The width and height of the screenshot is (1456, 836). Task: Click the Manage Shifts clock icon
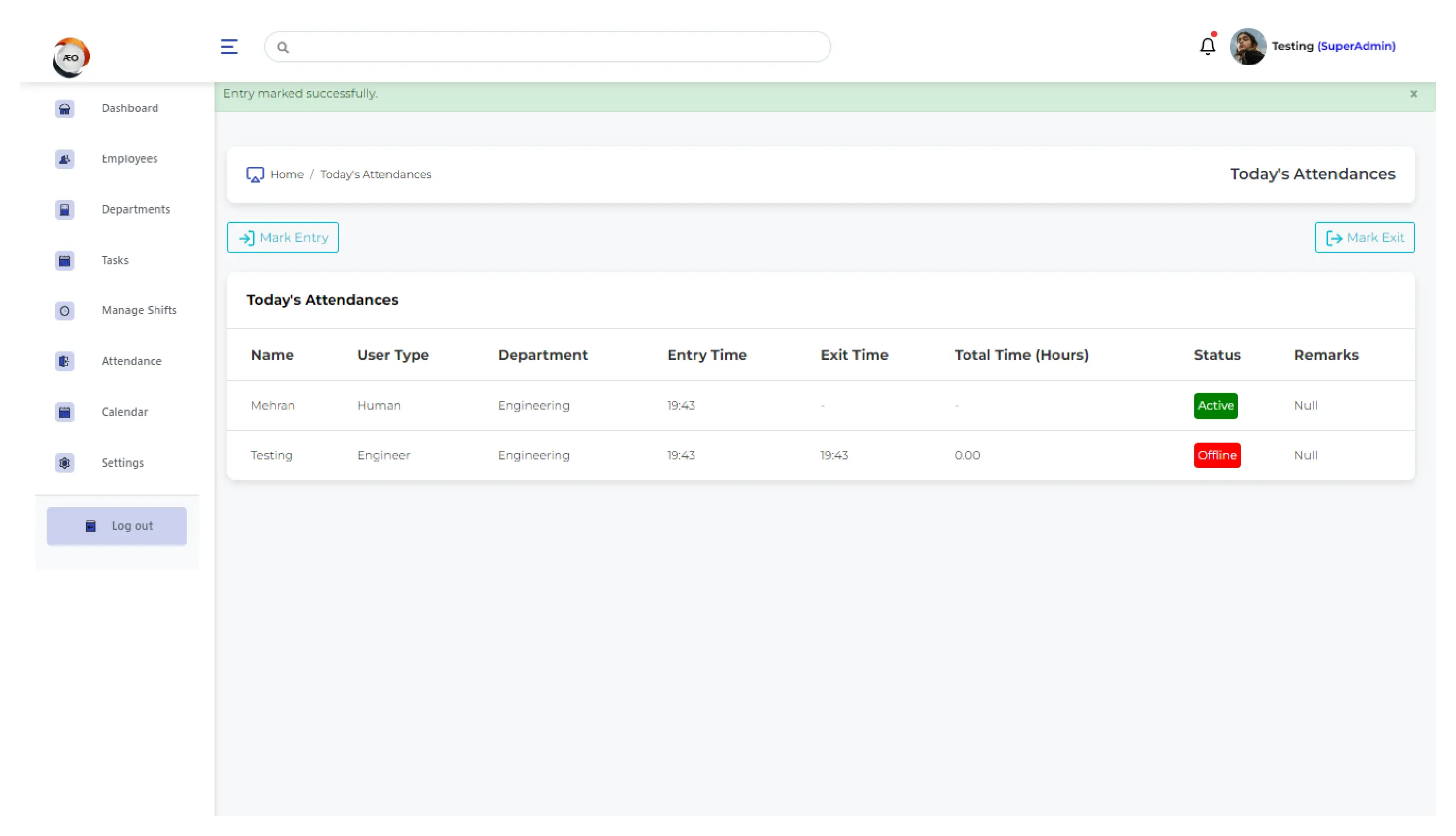click(65, 310)
